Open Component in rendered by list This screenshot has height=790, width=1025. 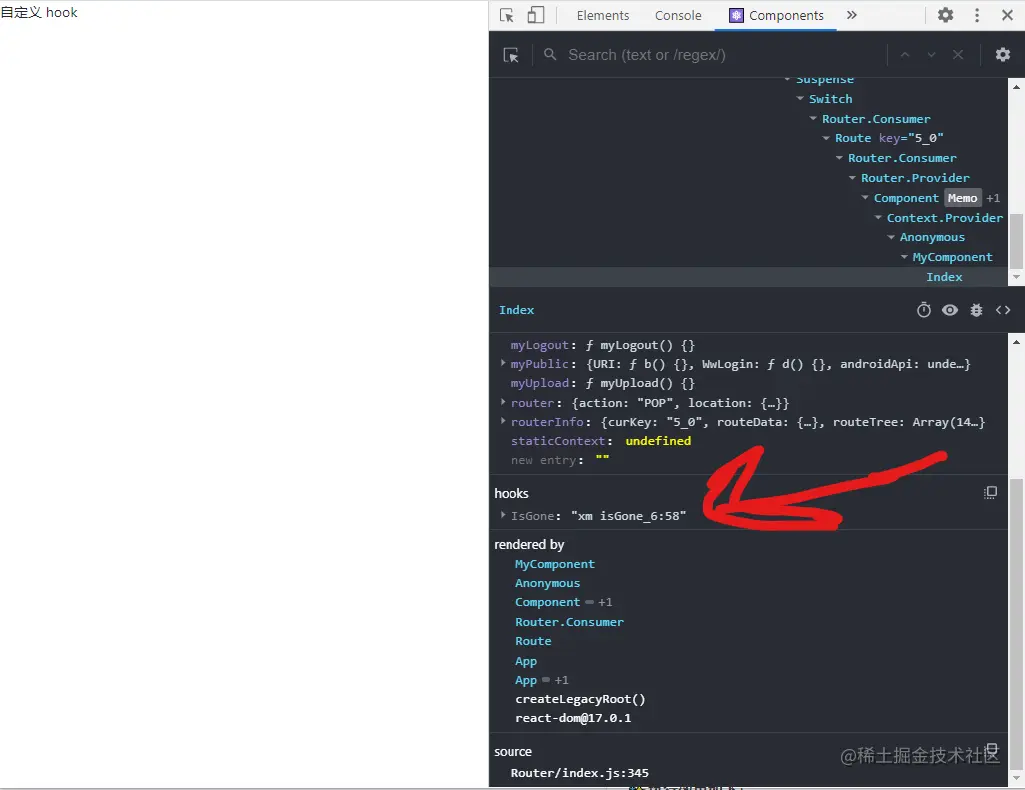point(547,602)
